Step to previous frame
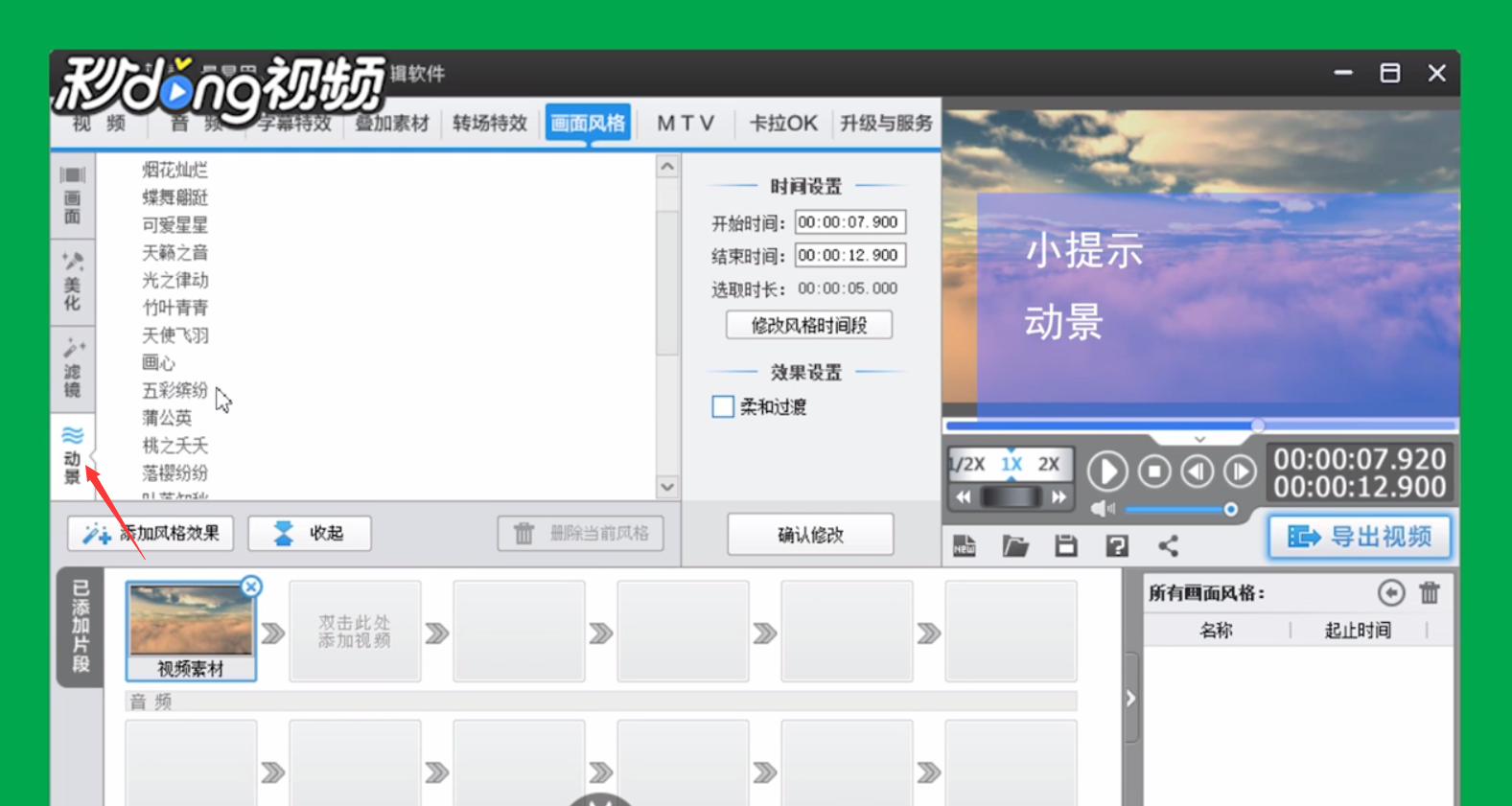This screenshot has width=1512, height=806. [x=1197, y=472]
